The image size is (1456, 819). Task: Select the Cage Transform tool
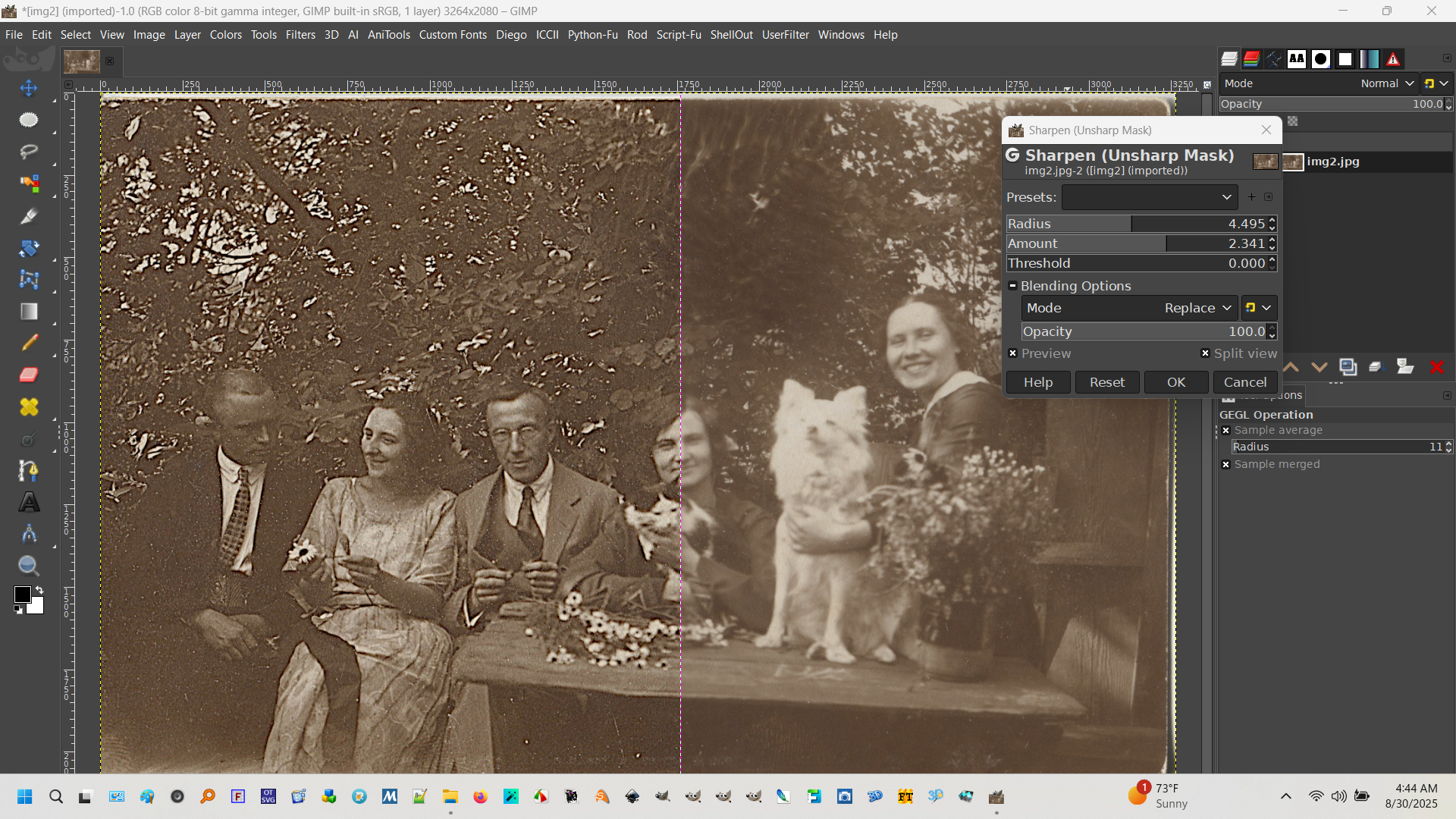[x=29, y=280]
